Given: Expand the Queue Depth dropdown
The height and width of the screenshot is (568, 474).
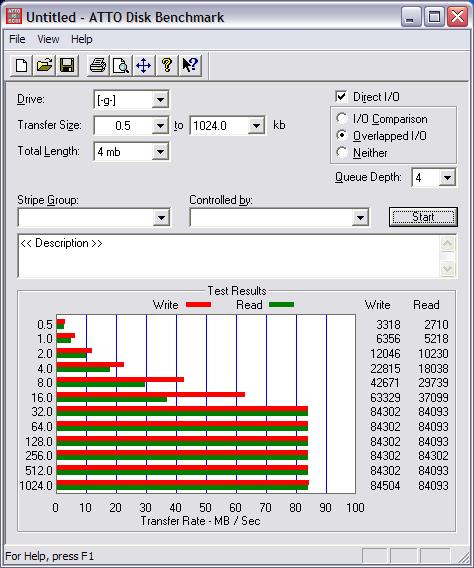Looking at the screenshot, I should [447, 178].
